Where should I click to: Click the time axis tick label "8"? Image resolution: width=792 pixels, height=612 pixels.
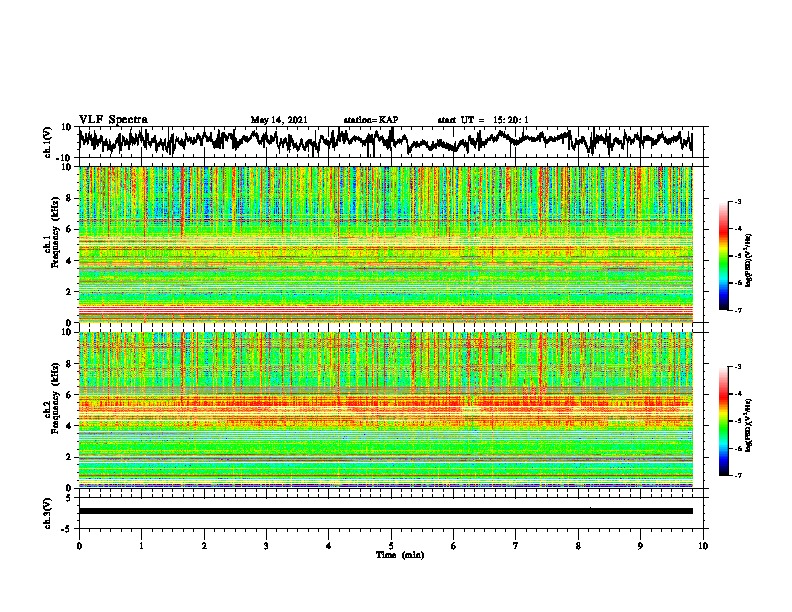point(578,546)
